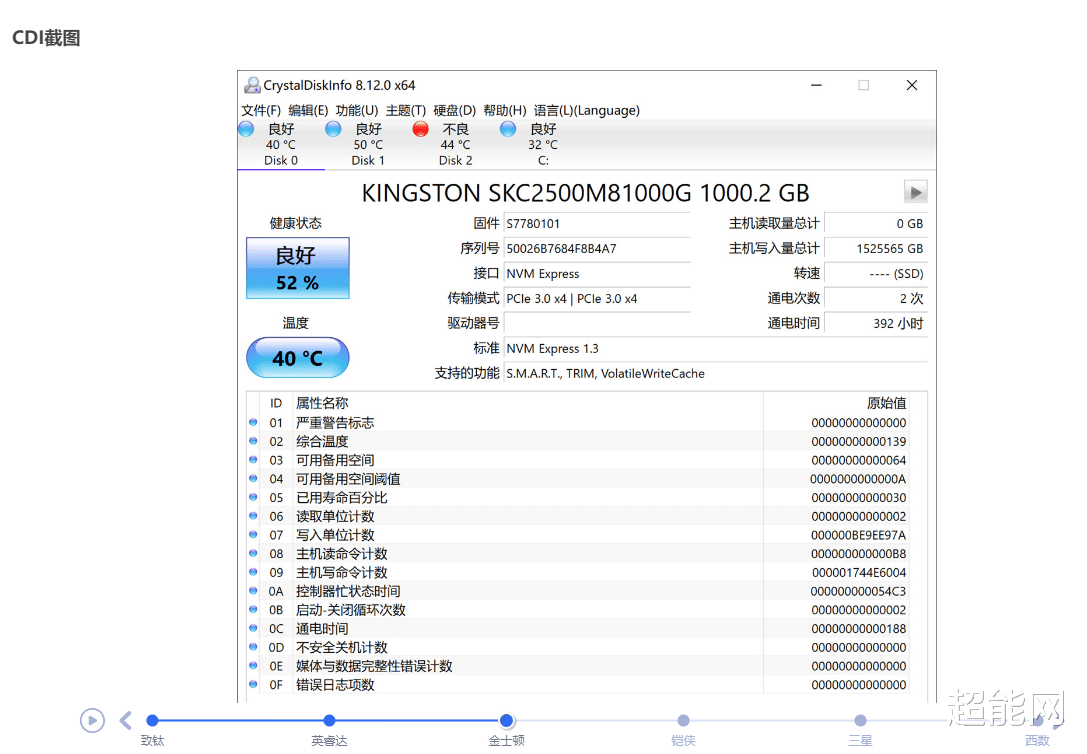Open the 语言(L)(Language) menu
This screenshot has width=1087, height=754.
[586, 110]
